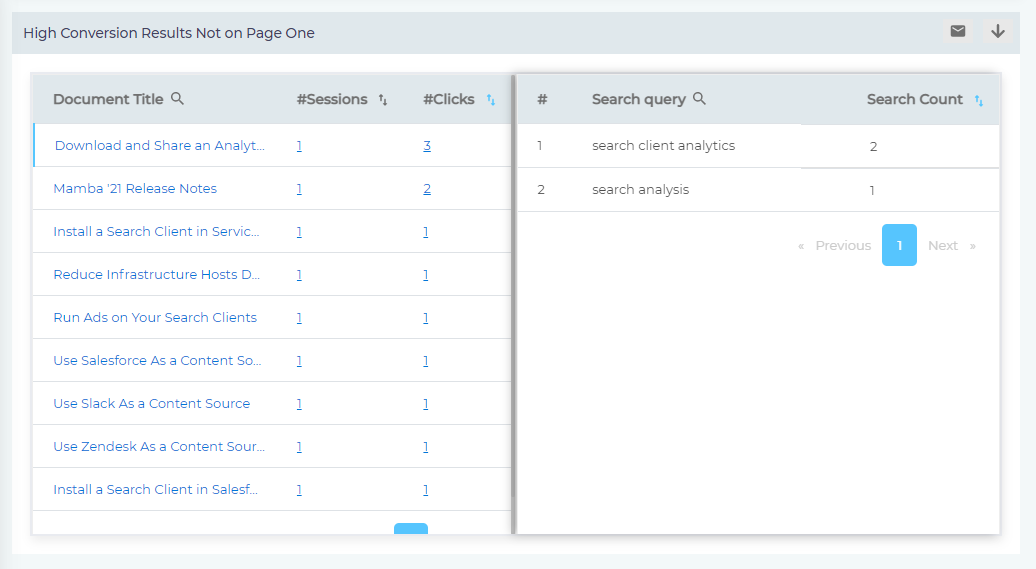This screenshot has height=569, width=1036.
Task: Open Mamba '21 Release Notes link
Action: 135,189
